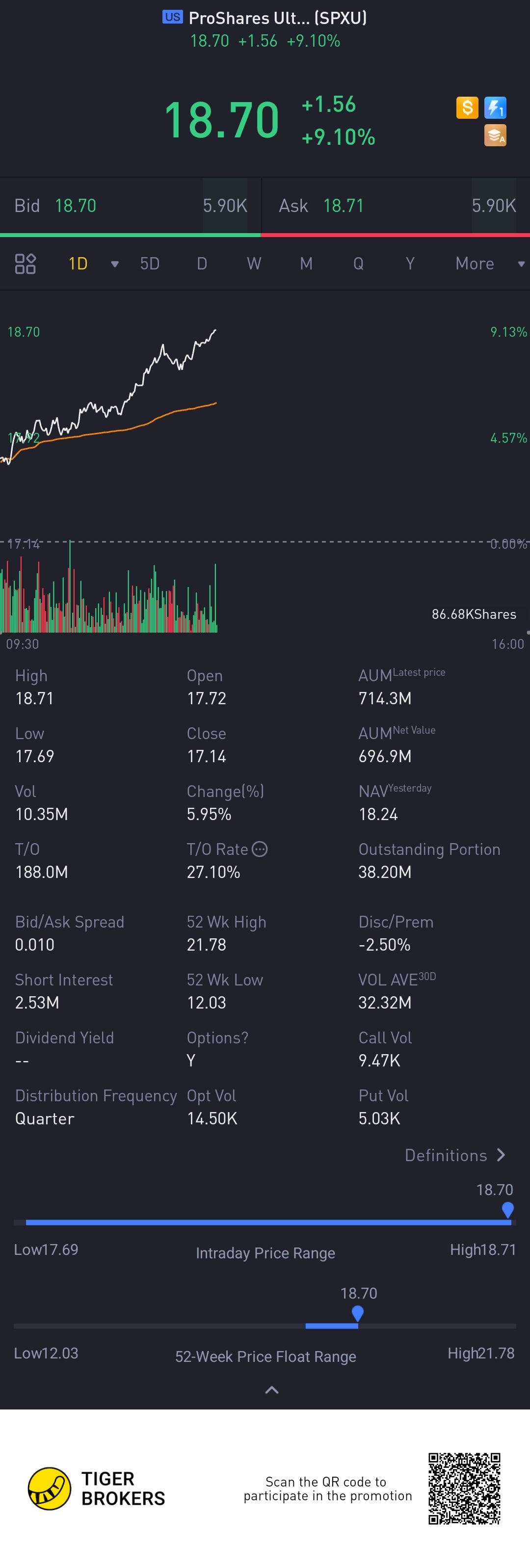Open the More timeframes dropdown
The height and width of the screenshot is (1568, 530).
point(490,264)
